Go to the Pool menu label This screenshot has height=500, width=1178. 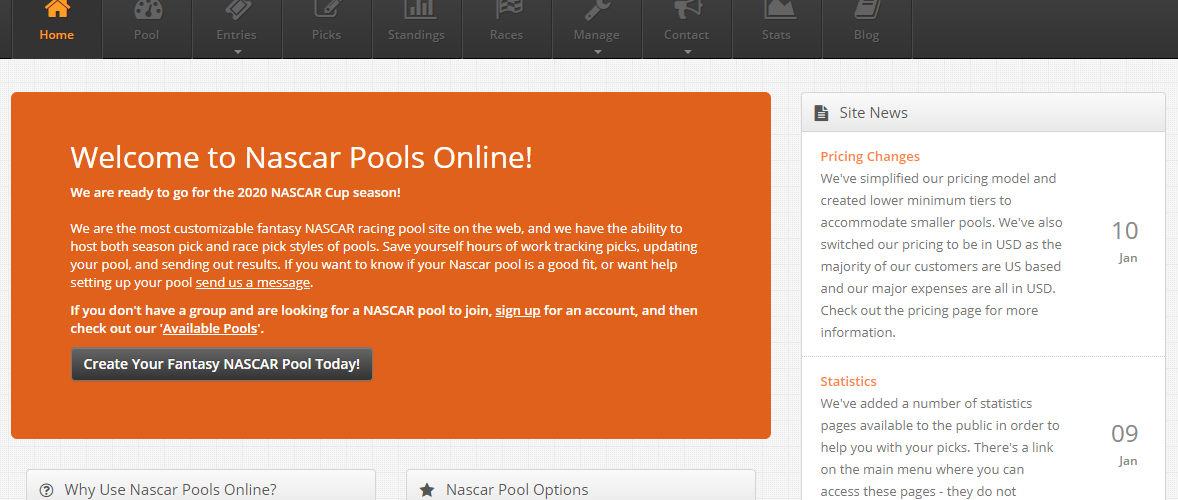[x=146, y=35]
